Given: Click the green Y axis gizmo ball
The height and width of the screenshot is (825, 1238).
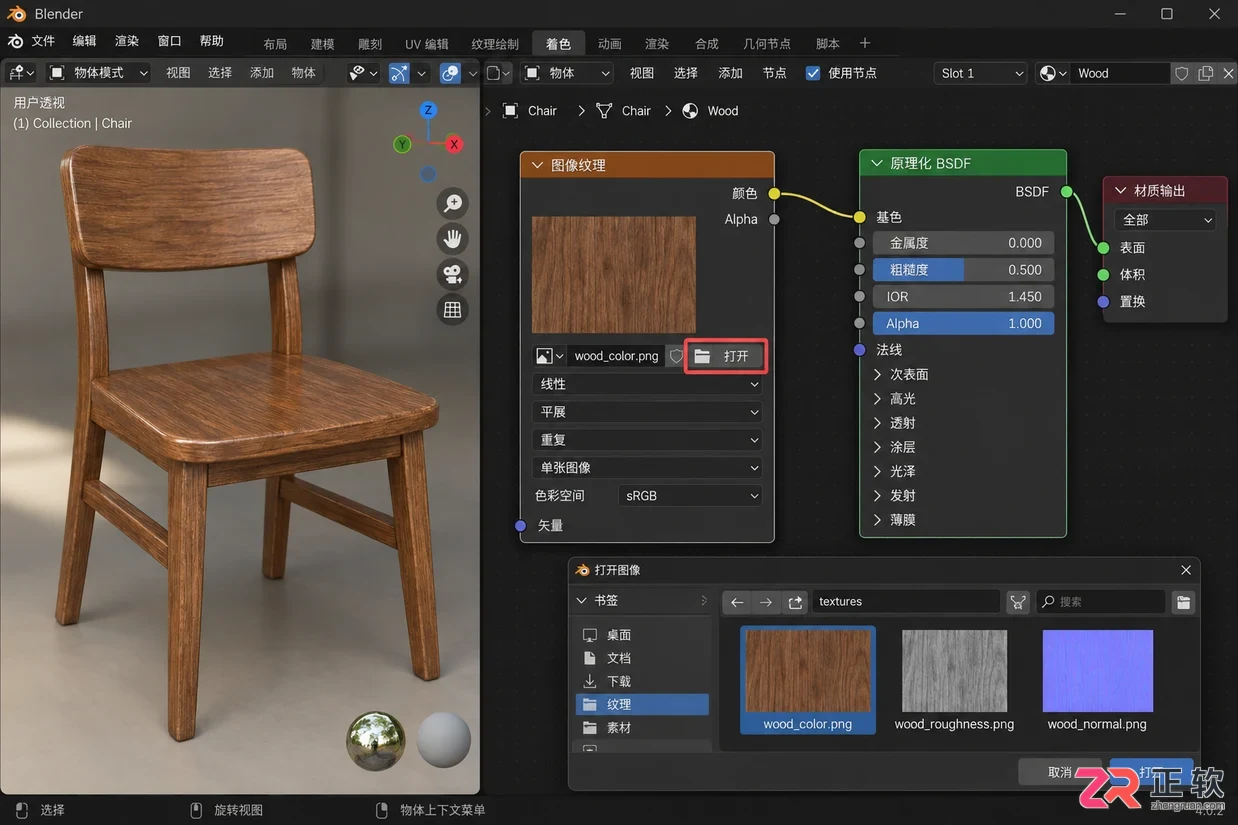Looking at the screenshot, I should (x=402, y=144).
